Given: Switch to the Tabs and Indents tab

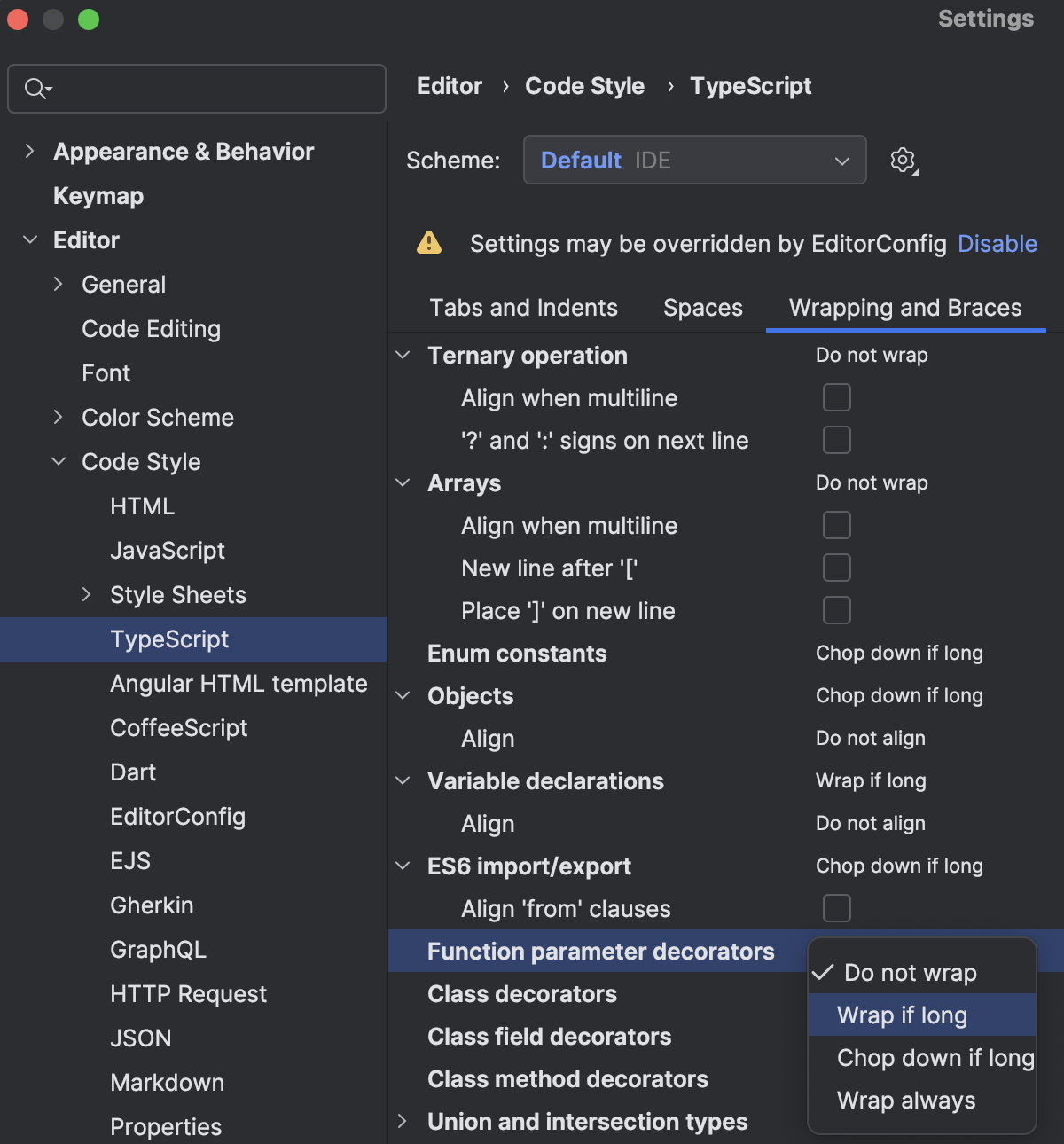Looking at the screenshot, I should (x=523, y=308).
